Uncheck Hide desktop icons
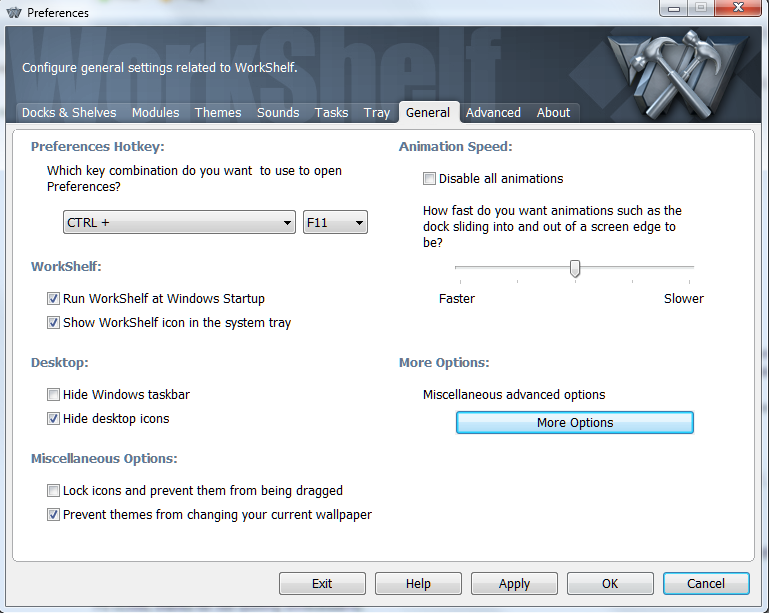Image resolution: width=769 pixels, height=613 pixels. 54,419
